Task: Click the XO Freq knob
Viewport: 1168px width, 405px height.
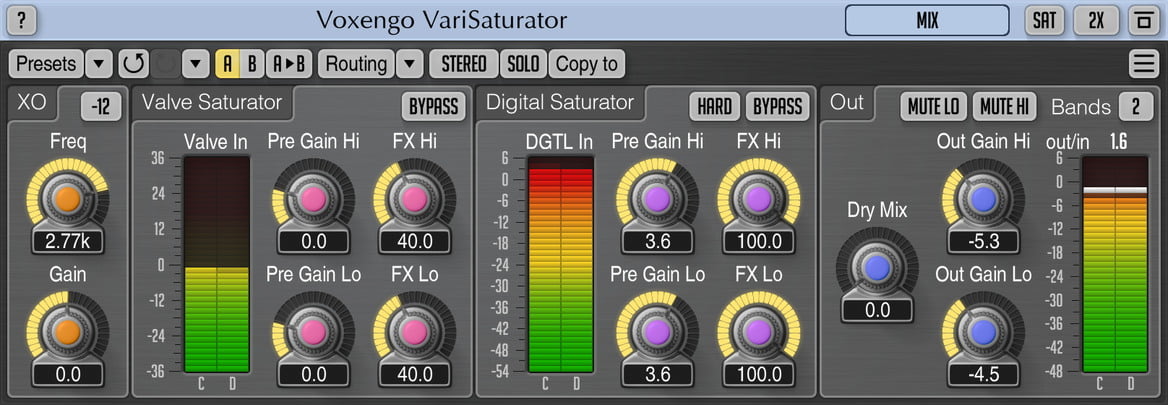Action: pos(67,198)
